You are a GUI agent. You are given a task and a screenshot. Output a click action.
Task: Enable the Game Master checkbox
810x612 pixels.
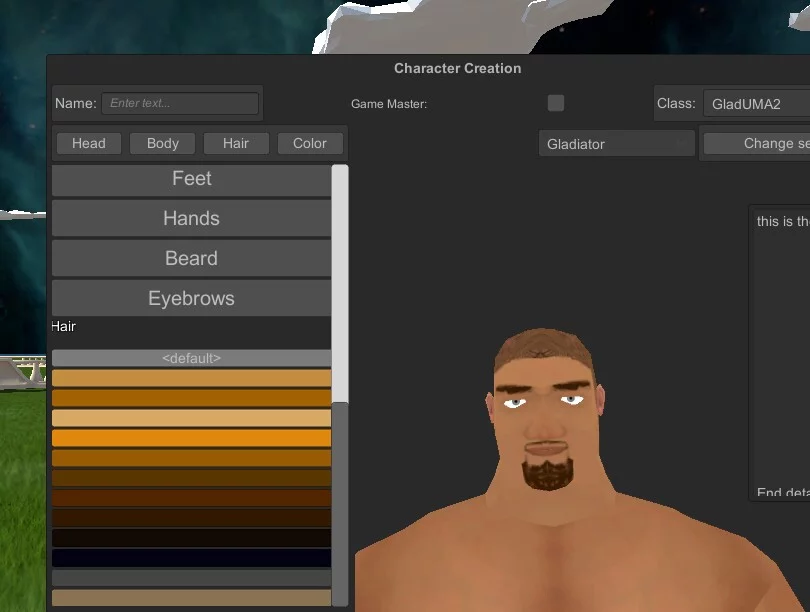556,103
